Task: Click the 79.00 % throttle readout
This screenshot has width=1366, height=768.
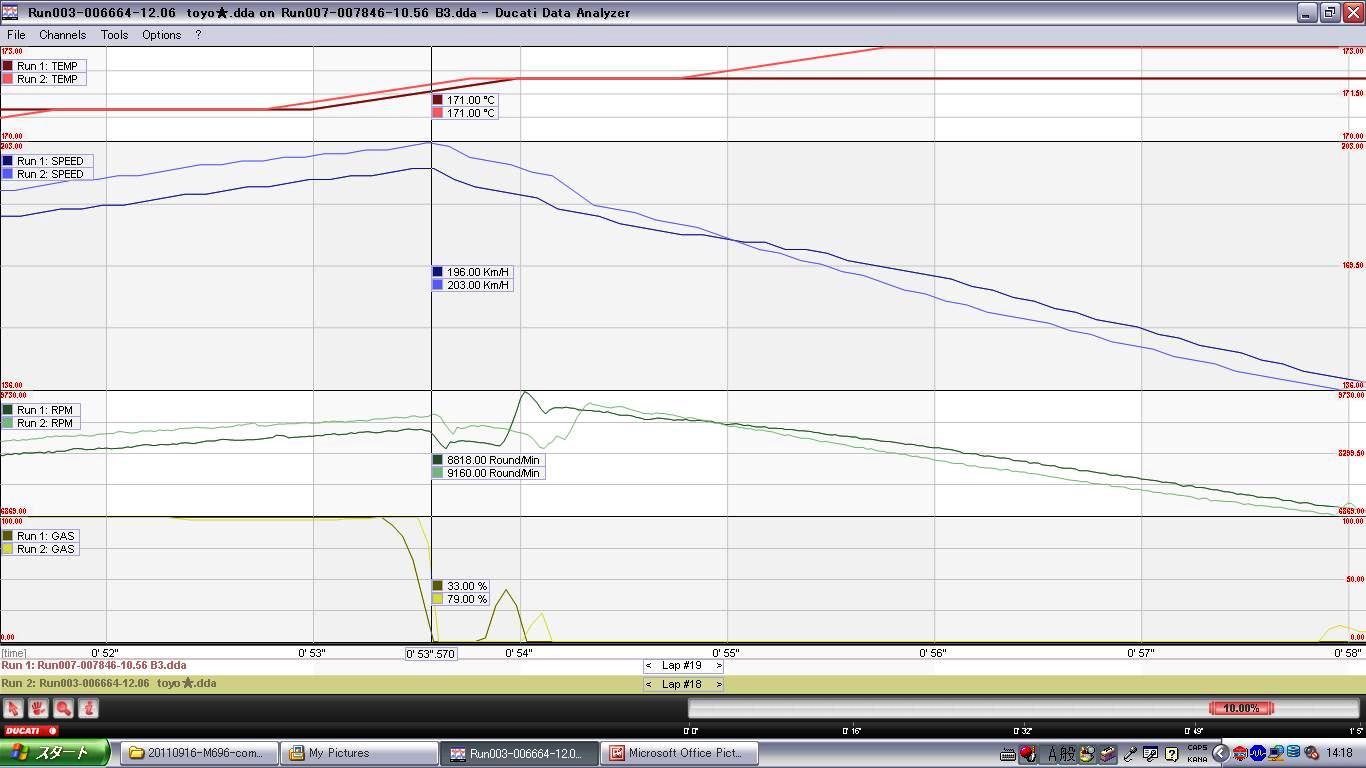Action: [461, 599]
